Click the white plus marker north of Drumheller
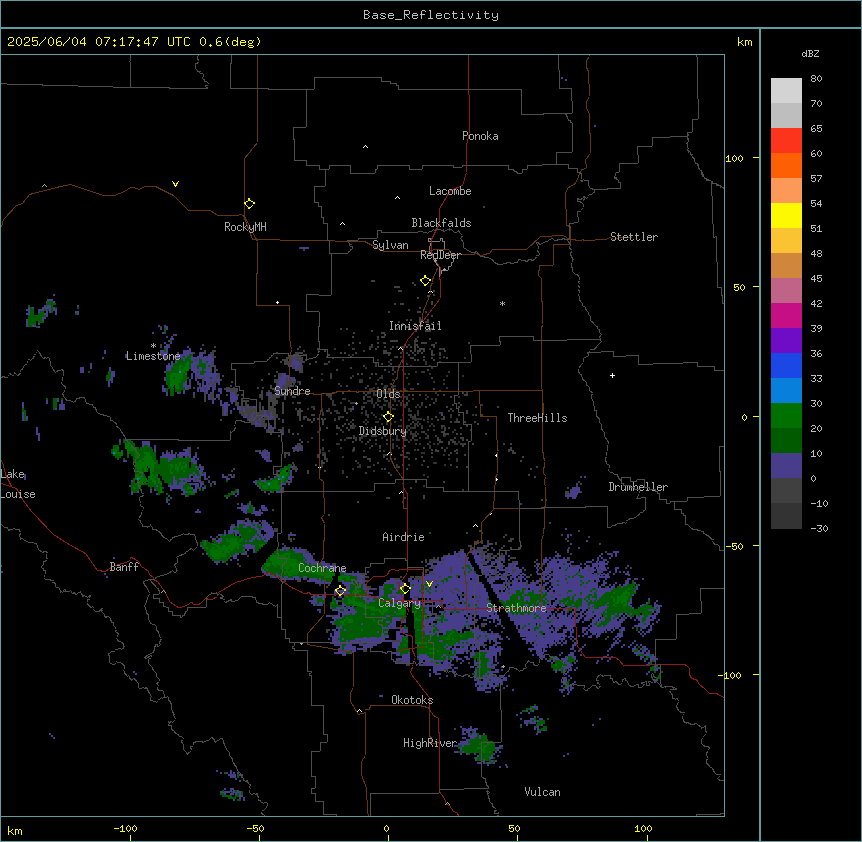The width and height of the screenshot is (862, 842). click(612, 375)
